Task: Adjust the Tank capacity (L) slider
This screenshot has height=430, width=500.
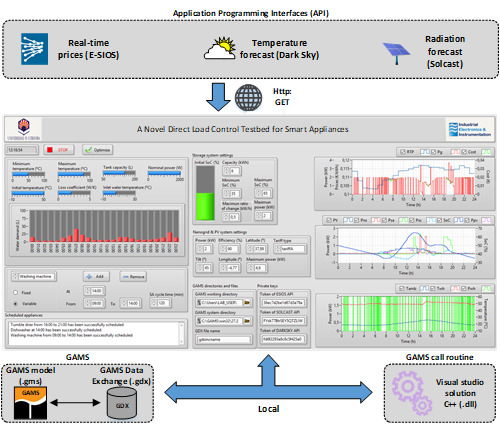Action: point(119,173)
